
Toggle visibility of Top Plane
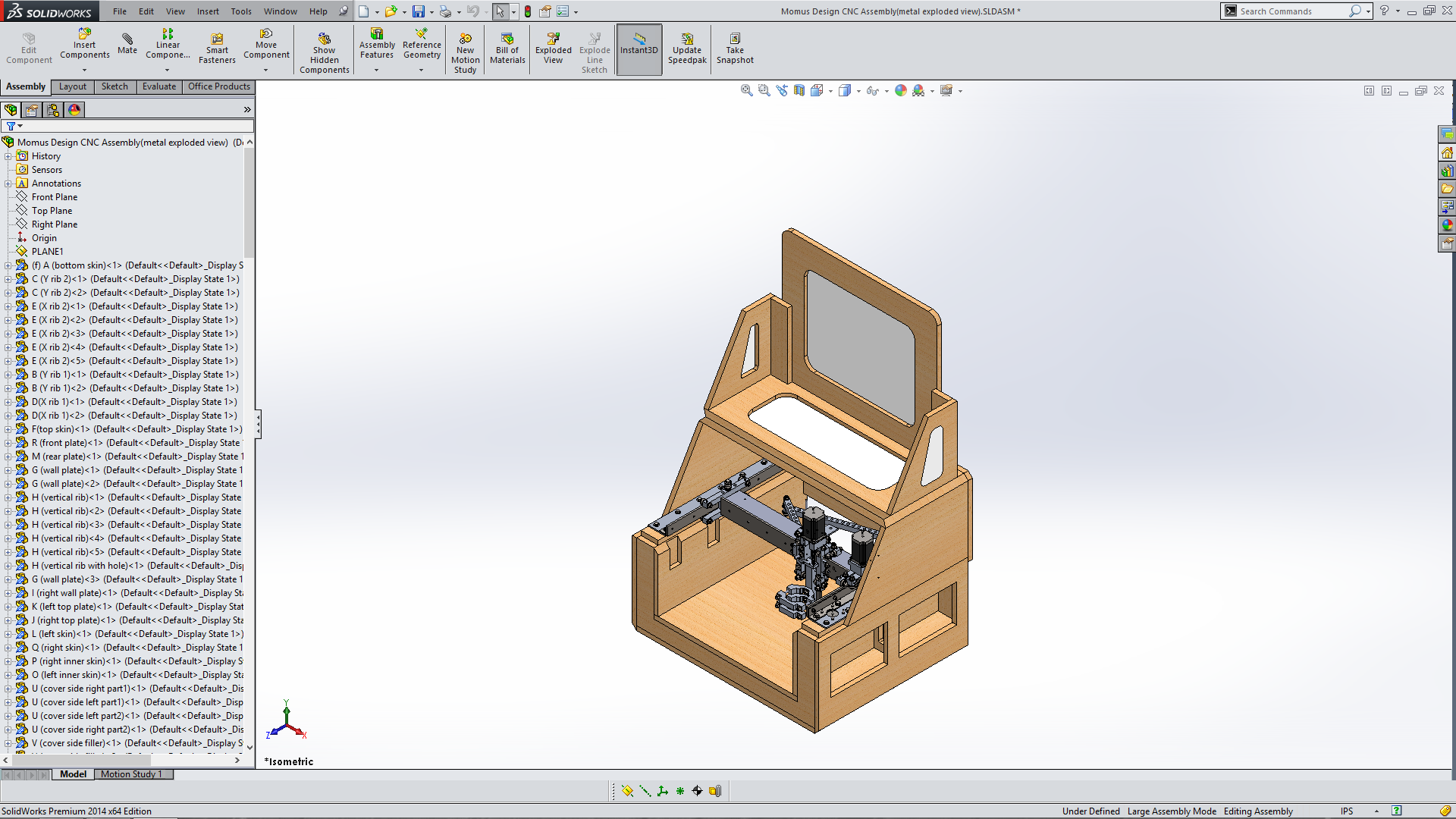point(51,210)
